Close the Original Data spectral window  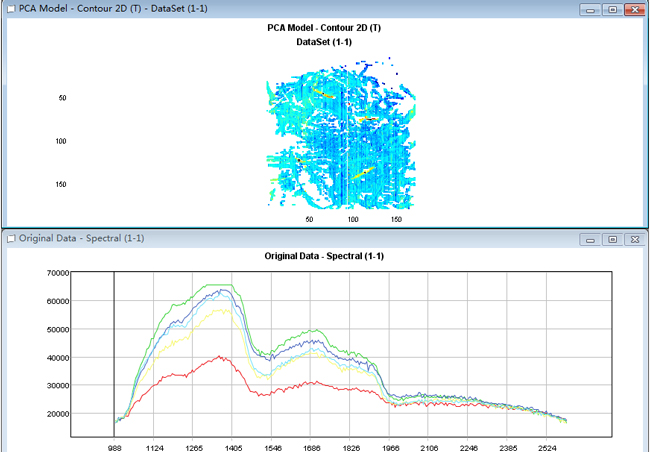[x=632, y=239]
